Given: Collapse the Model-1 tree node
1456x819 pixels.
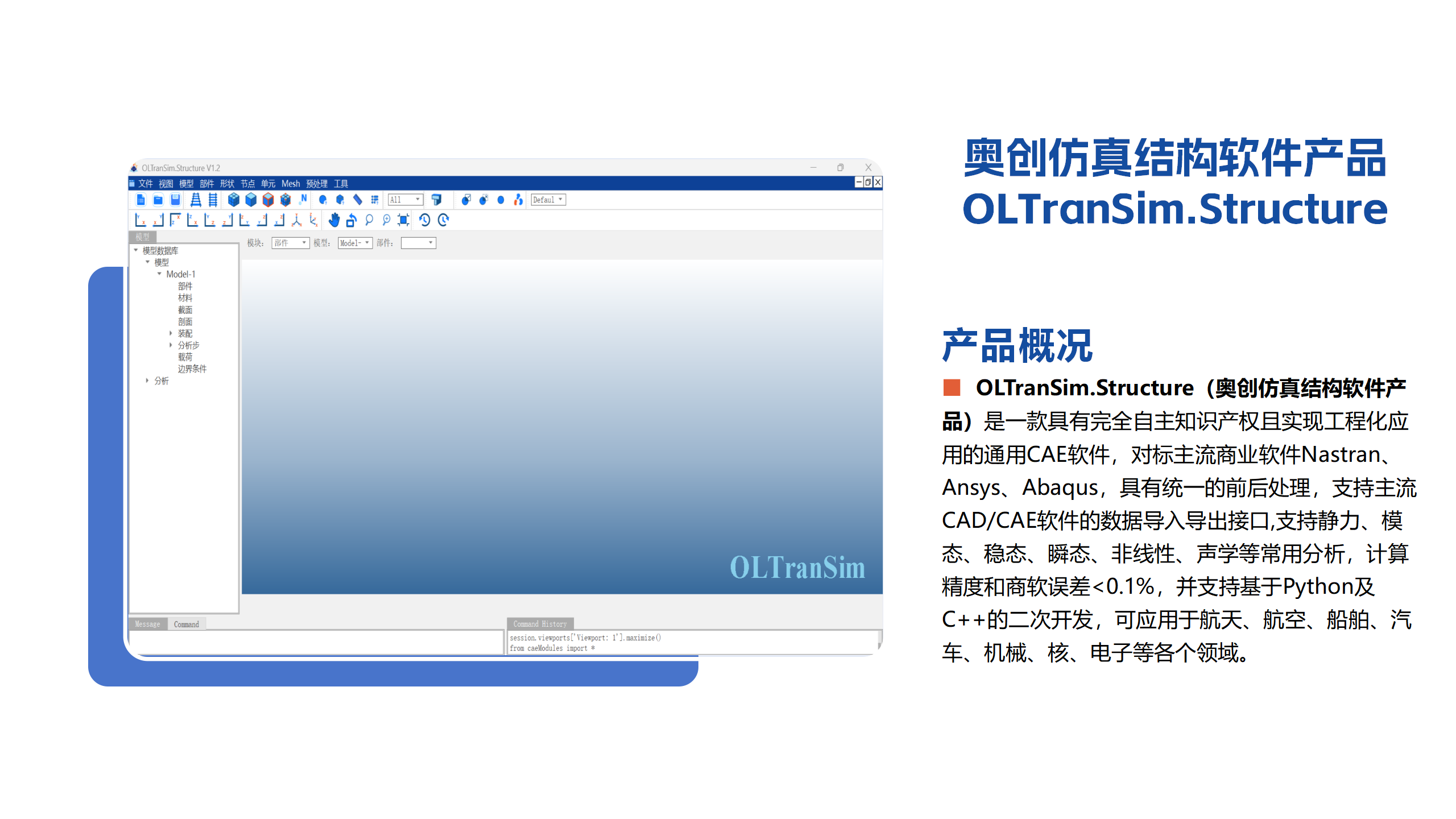Looking at the screenshot, I should coord(159,274).
